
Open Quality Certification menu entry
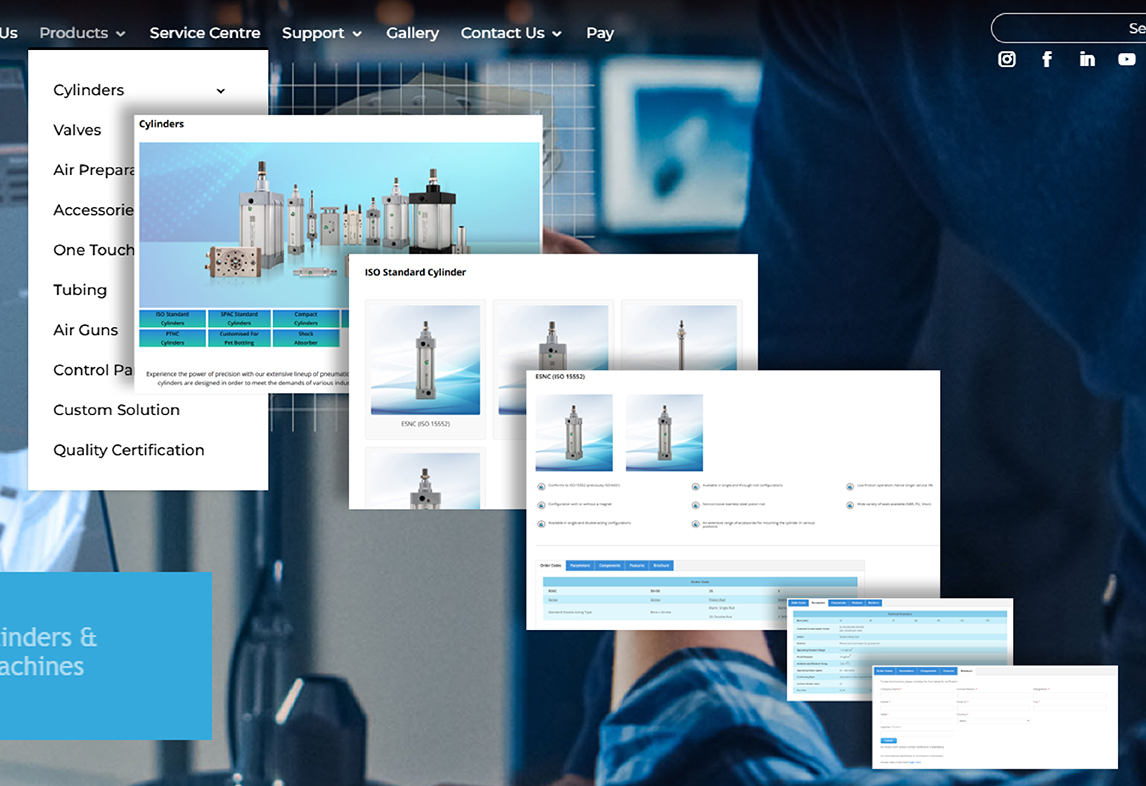point(128,450)
